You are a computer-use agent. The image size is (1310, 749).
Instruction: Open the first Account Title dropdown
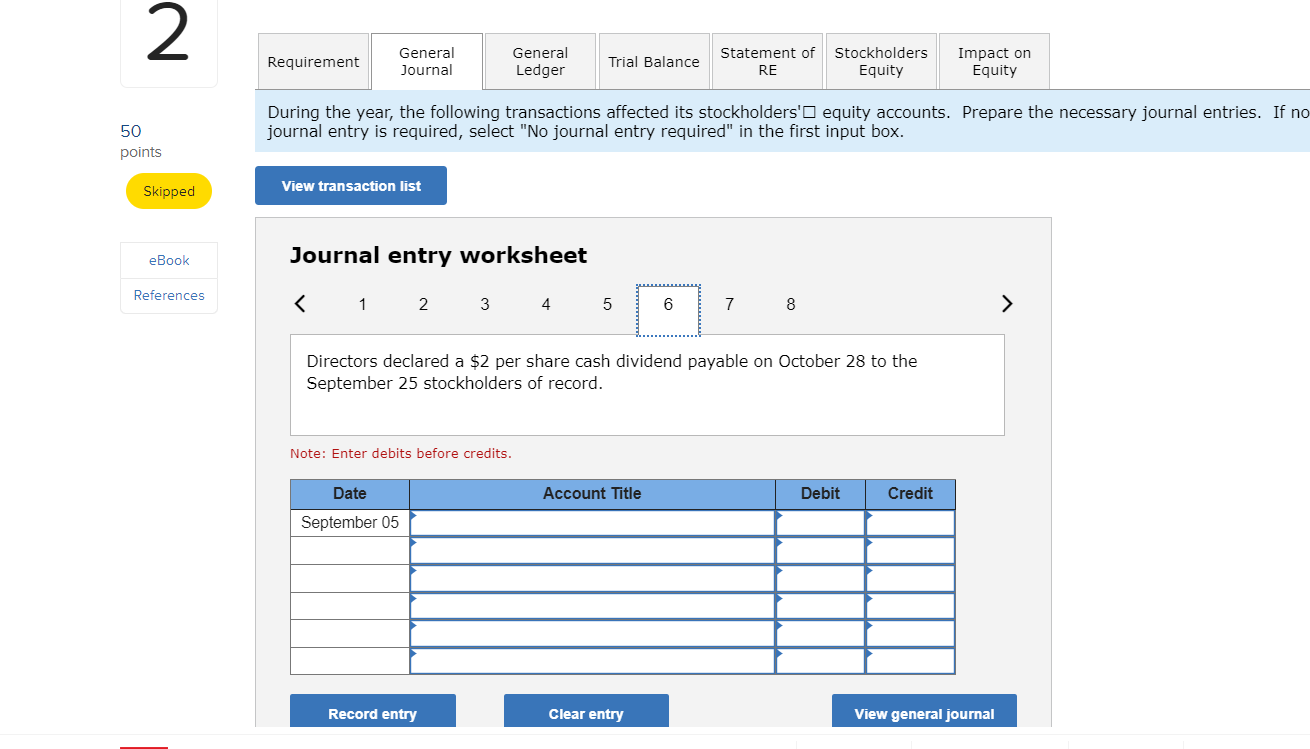592,521
